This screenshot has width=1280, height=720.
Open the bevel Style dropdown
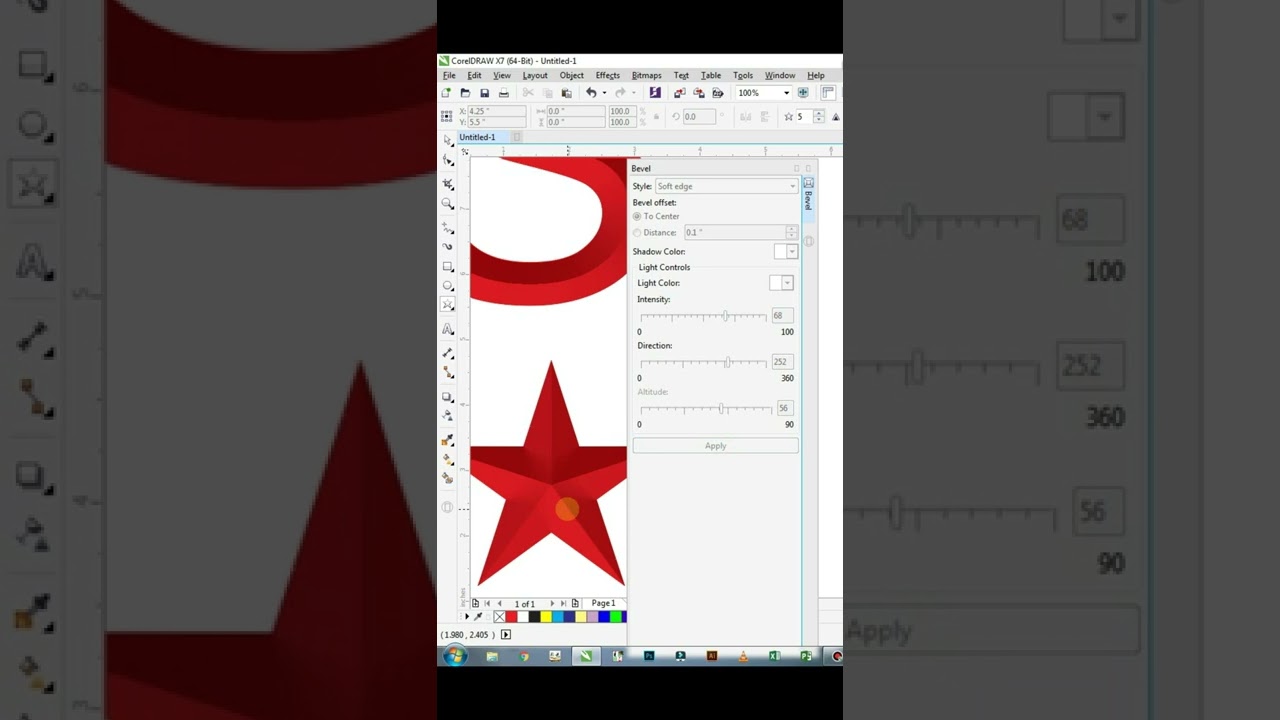point(726,186)
